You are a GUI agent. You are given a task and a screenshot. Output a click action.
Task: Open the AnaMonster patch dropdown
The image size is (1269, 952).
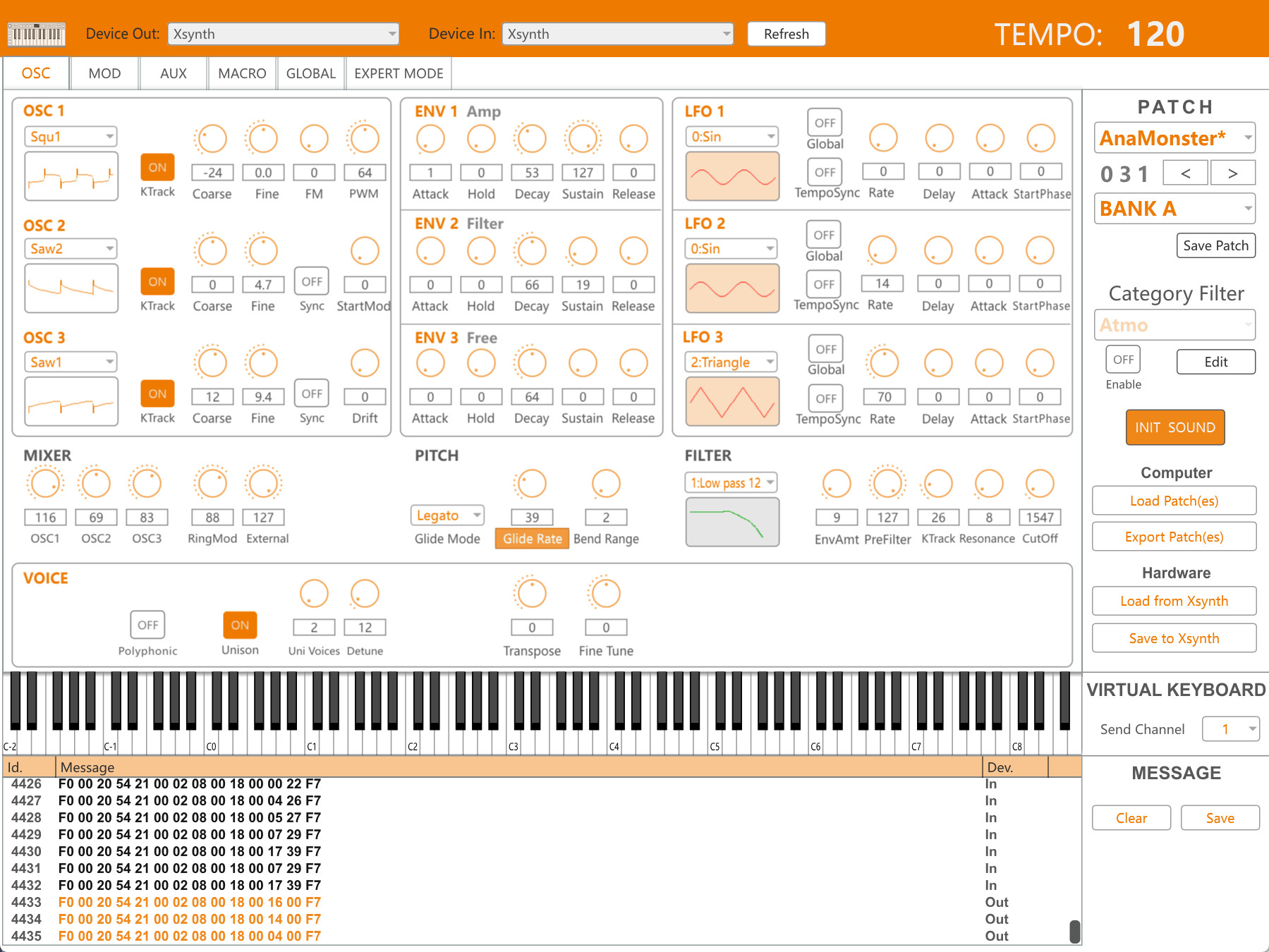1174,138
